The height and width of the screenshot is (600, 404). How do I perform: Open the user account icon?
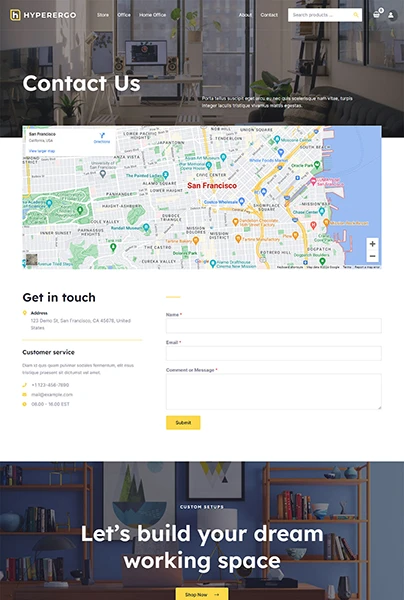pyautogui.click(x=391, y=15)
